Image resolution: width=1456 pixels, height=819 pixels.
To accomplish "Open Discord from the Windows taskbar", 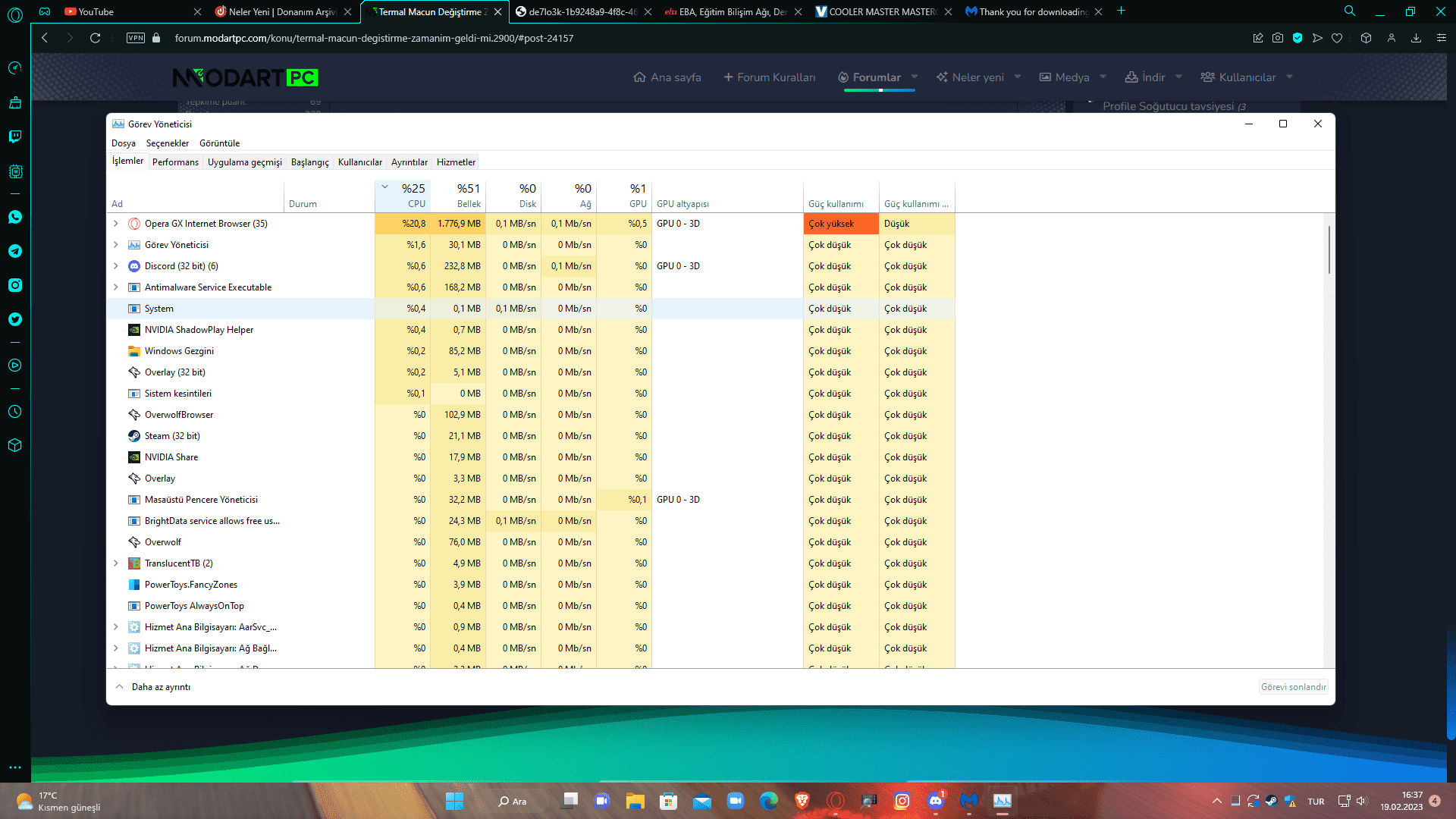I will 935,801.
